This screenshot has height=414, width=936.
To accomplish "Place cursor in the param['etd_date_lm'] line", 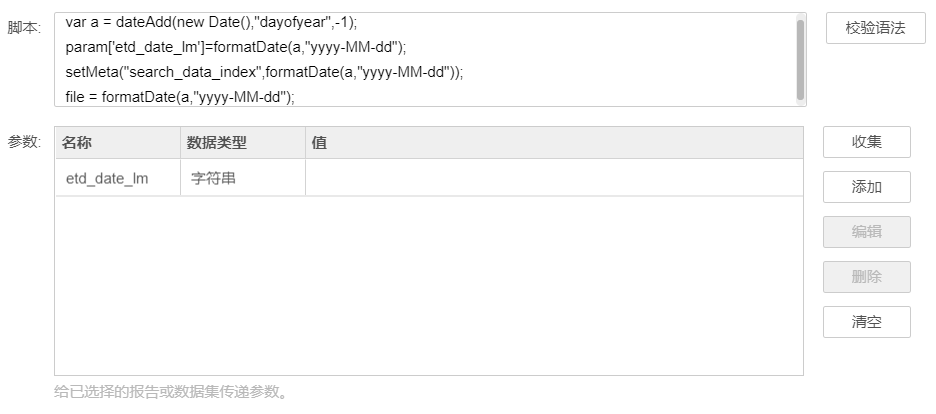I will pos(236,47).
